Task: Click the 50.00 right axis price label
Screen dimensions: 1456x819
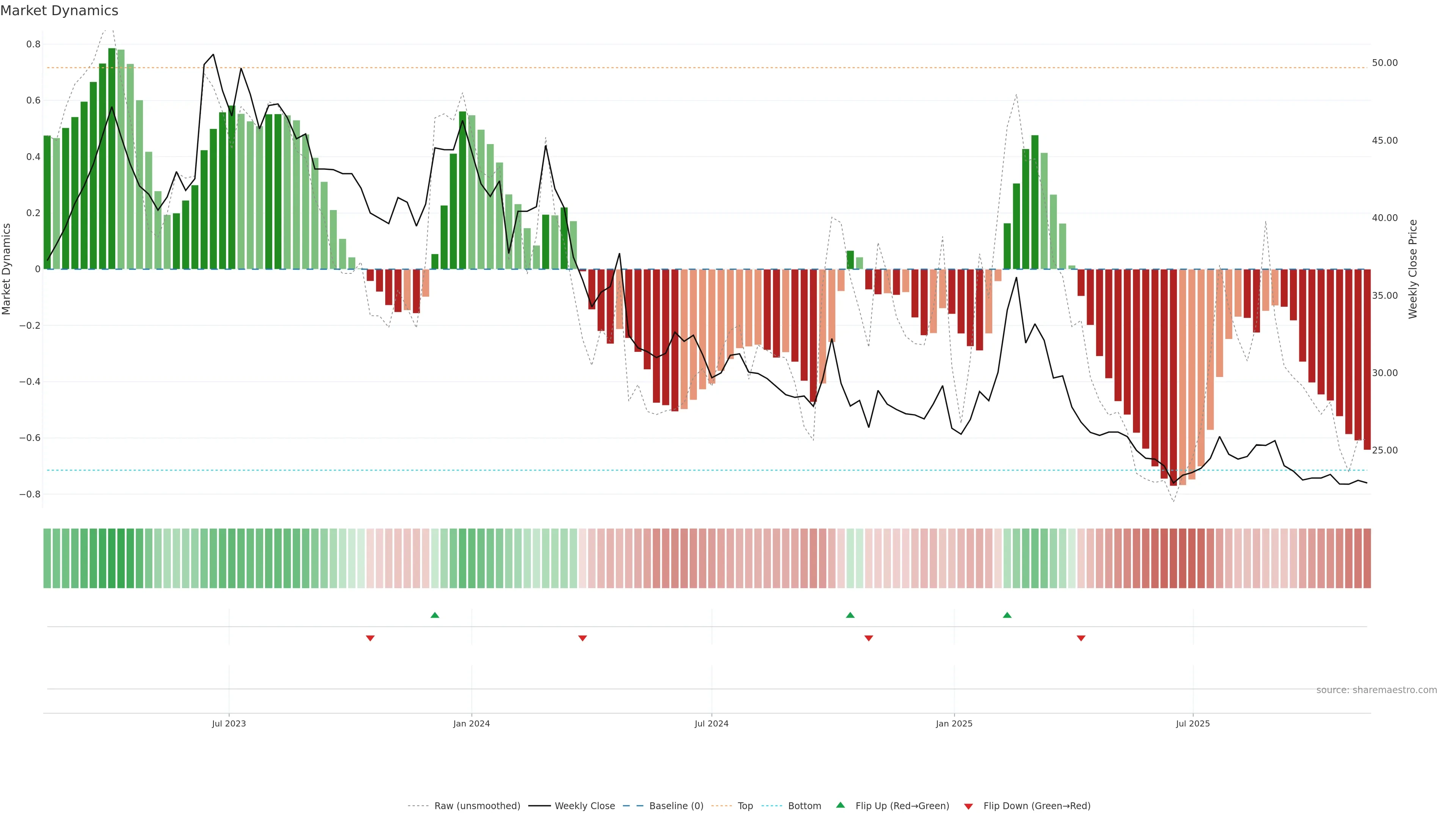Action: pyautogui.click(x=1385, y=63)
